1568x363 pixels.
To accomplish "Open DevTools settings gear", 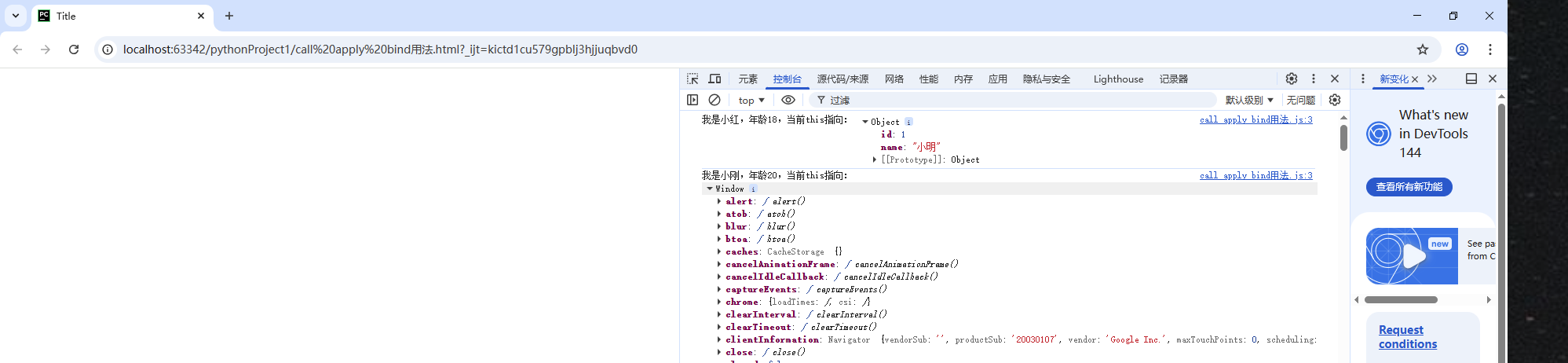I will coord(1292,79).
